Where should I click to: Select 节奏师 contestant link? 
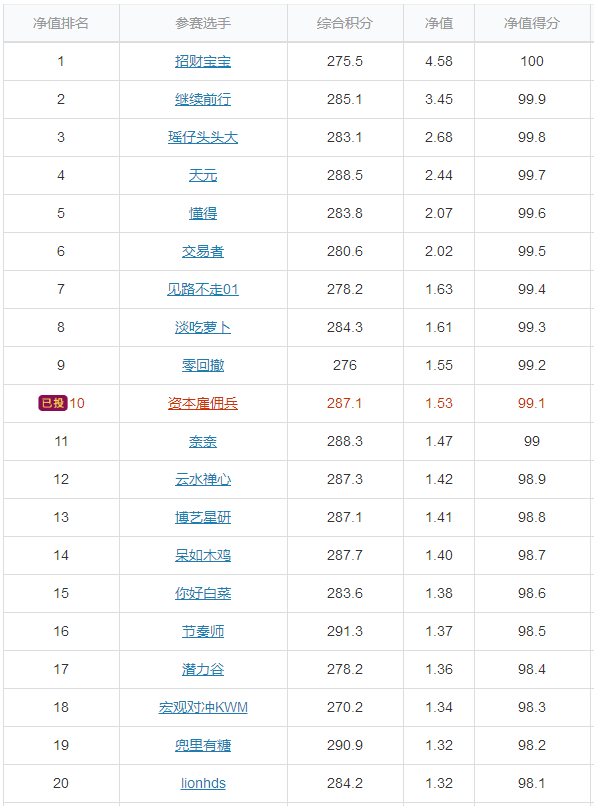[x=203, y=631]
